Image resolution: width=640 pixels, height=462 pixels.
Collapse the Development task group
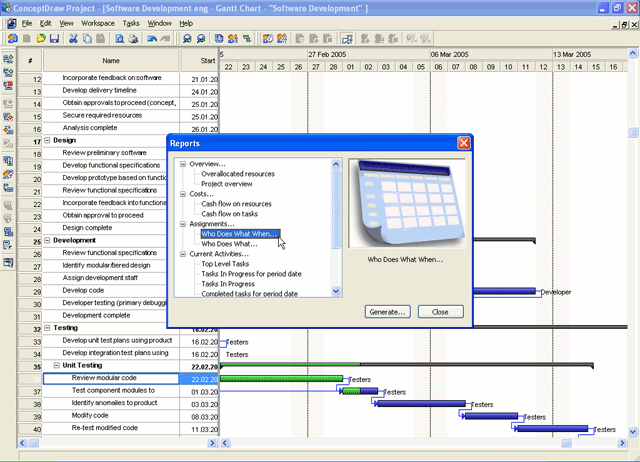(x=47, y=240)
